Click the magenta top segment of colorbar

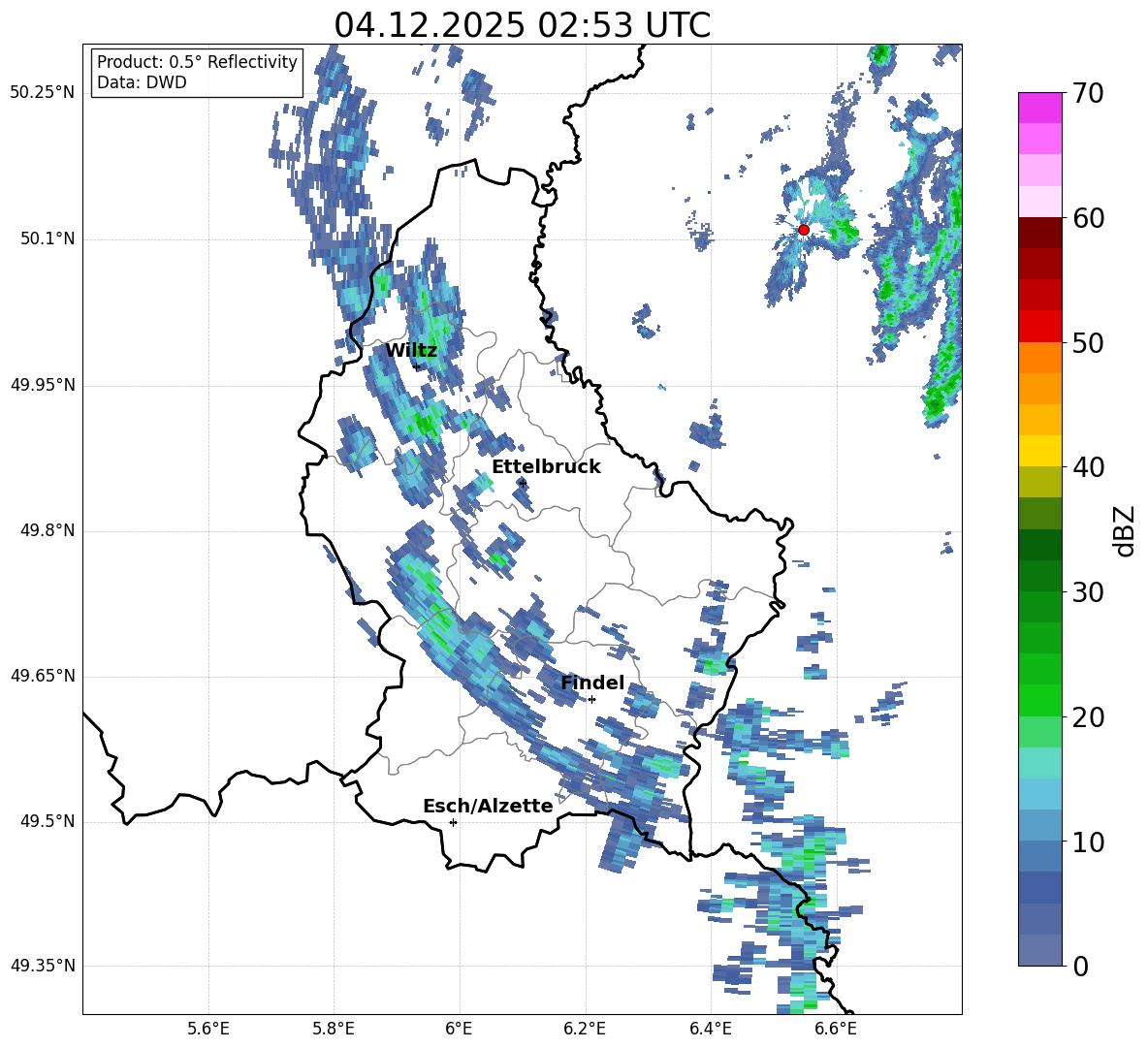(1039, 108)
